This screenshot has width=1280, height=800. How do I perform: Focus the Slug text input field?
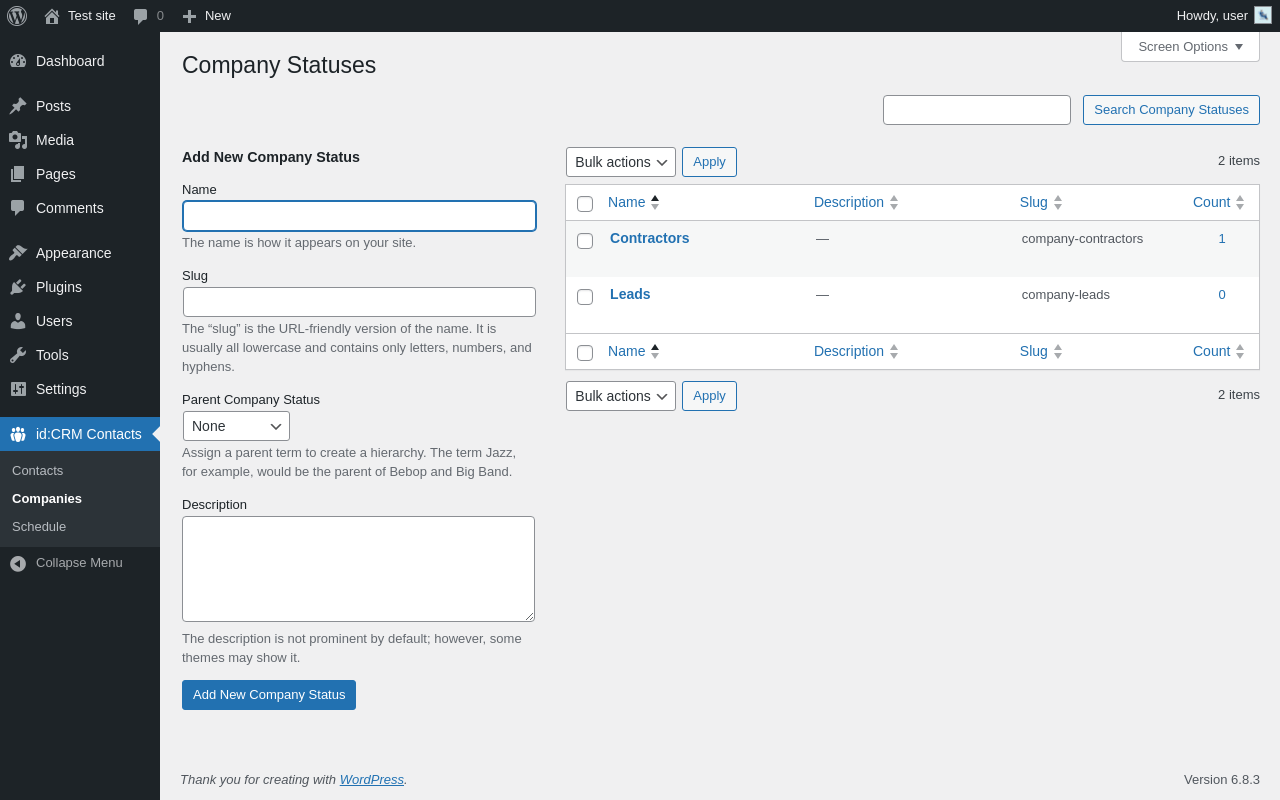pos(359,302)
